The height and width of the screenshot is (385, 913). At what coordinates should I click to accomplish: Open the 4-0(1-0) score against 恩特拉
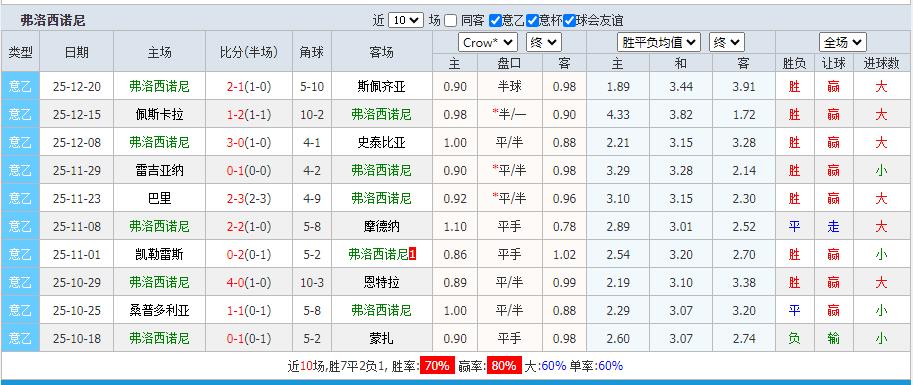tap(249, 282)
